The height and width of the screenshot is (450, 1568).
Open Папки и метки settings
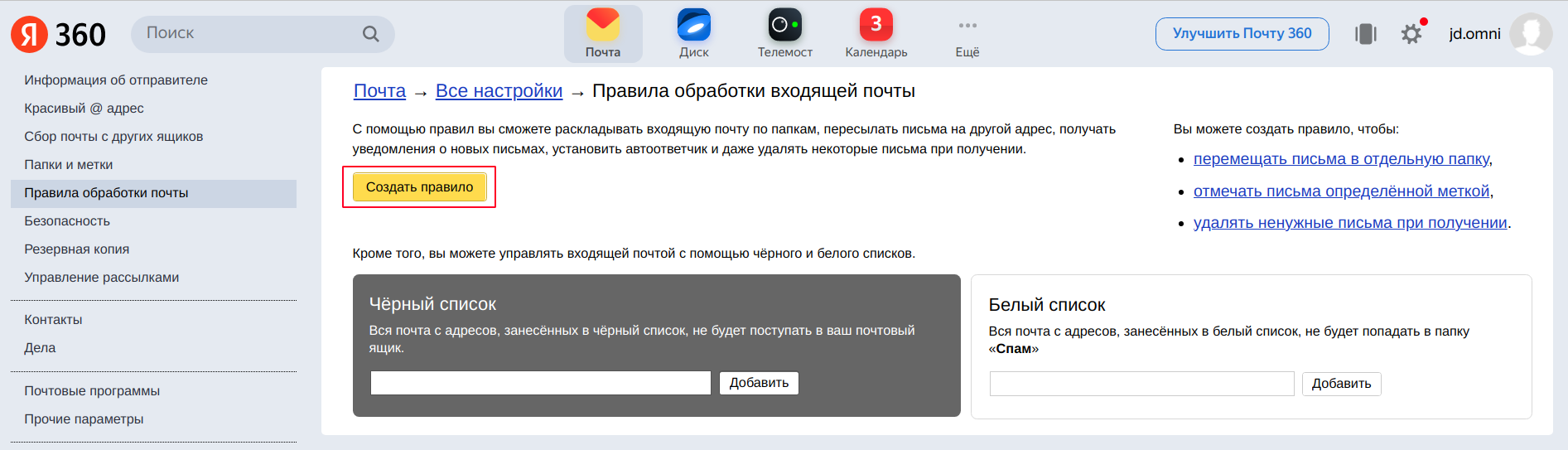point(68,165)
